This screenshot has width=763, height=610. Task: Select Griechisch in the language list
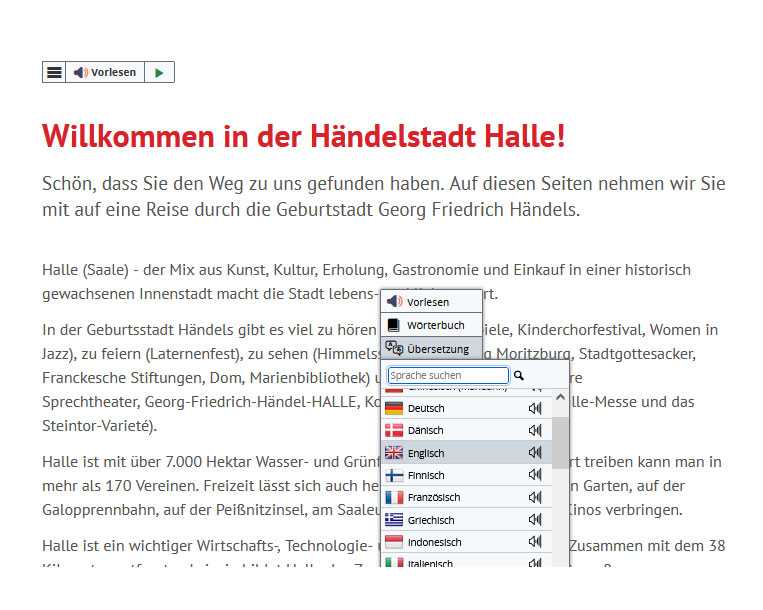(467, 520)
